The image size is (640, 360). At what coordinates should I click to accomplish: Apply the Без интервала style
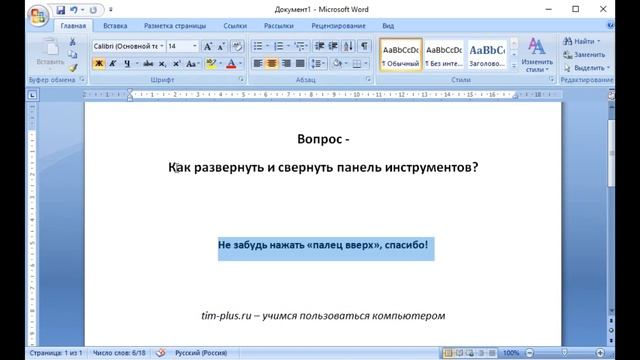click(444, 55)
